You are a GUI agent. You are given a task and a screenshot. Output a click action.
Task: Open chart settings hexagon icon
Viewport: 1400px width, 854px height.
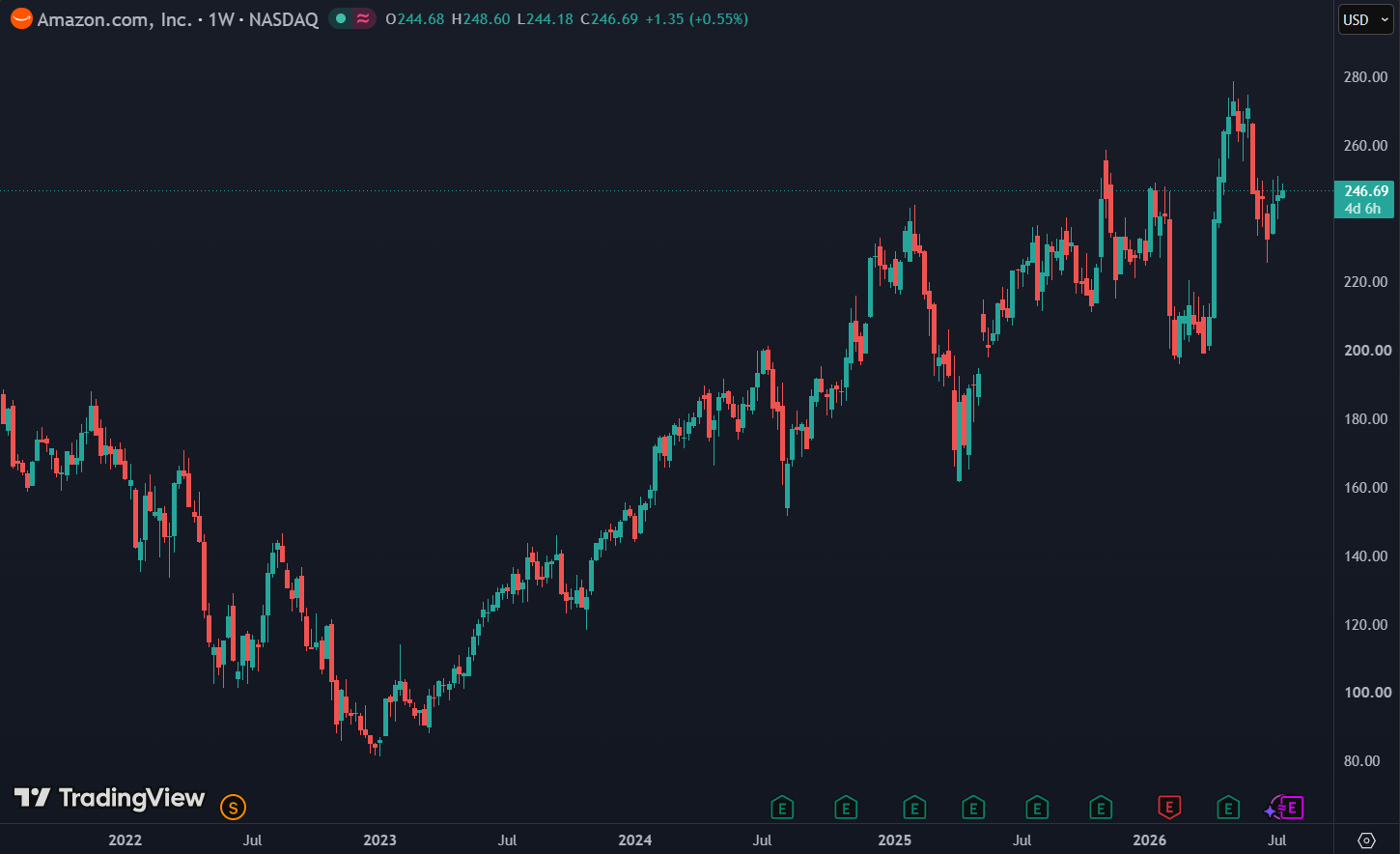pyautogui.click(x=1366, y=840)
